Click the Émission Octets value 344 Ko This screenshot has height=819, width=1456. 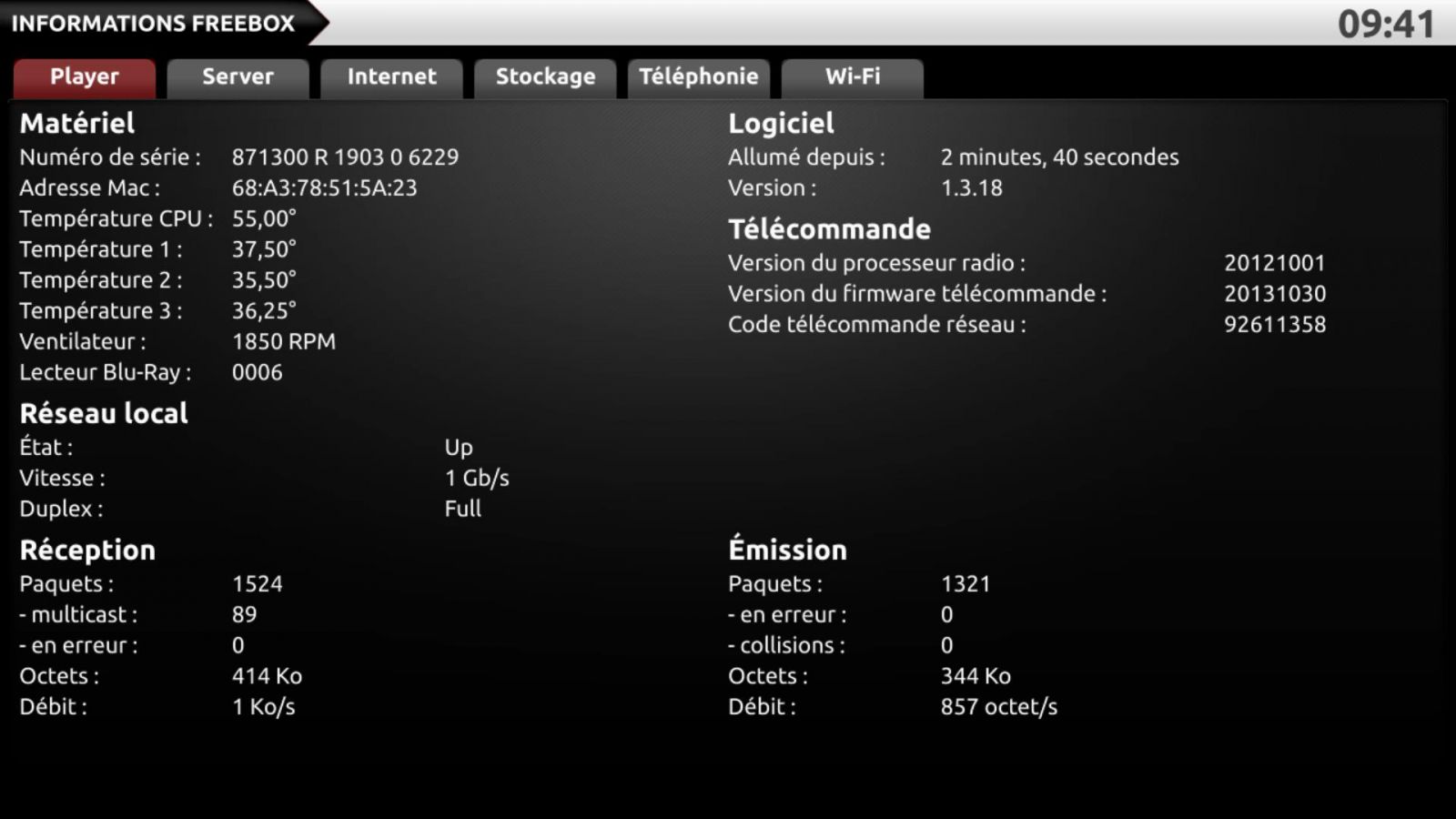[976, 677]
